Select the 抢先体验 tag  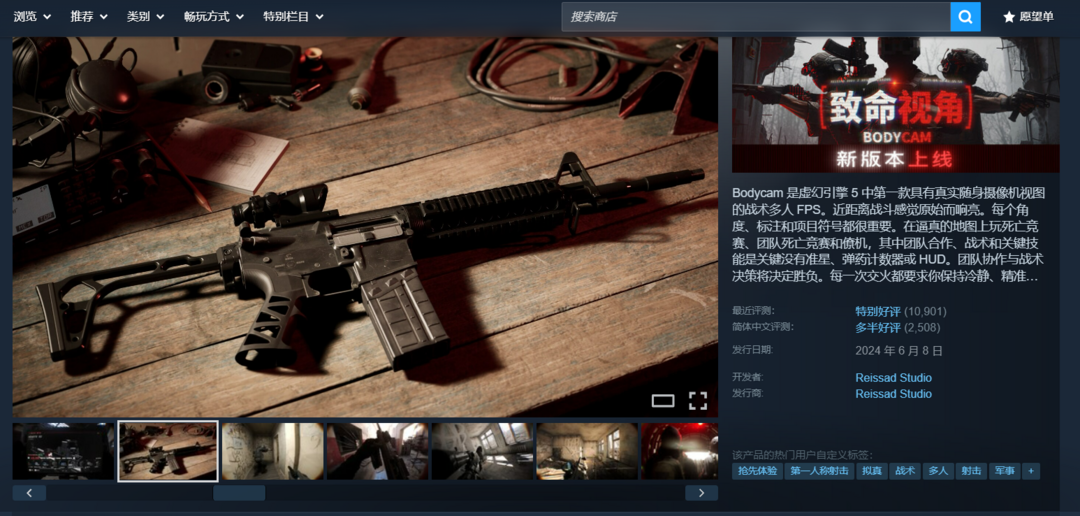coord(757,471)
